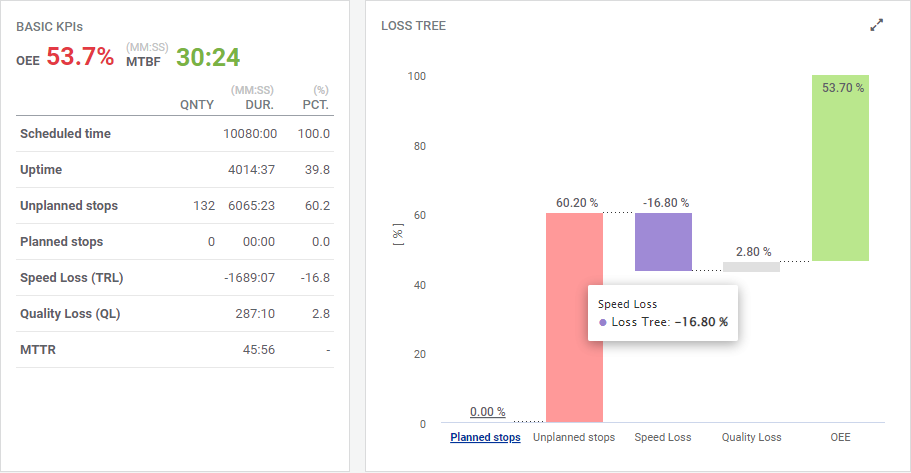Select the 2.80 % bar label

click(753, 252)
